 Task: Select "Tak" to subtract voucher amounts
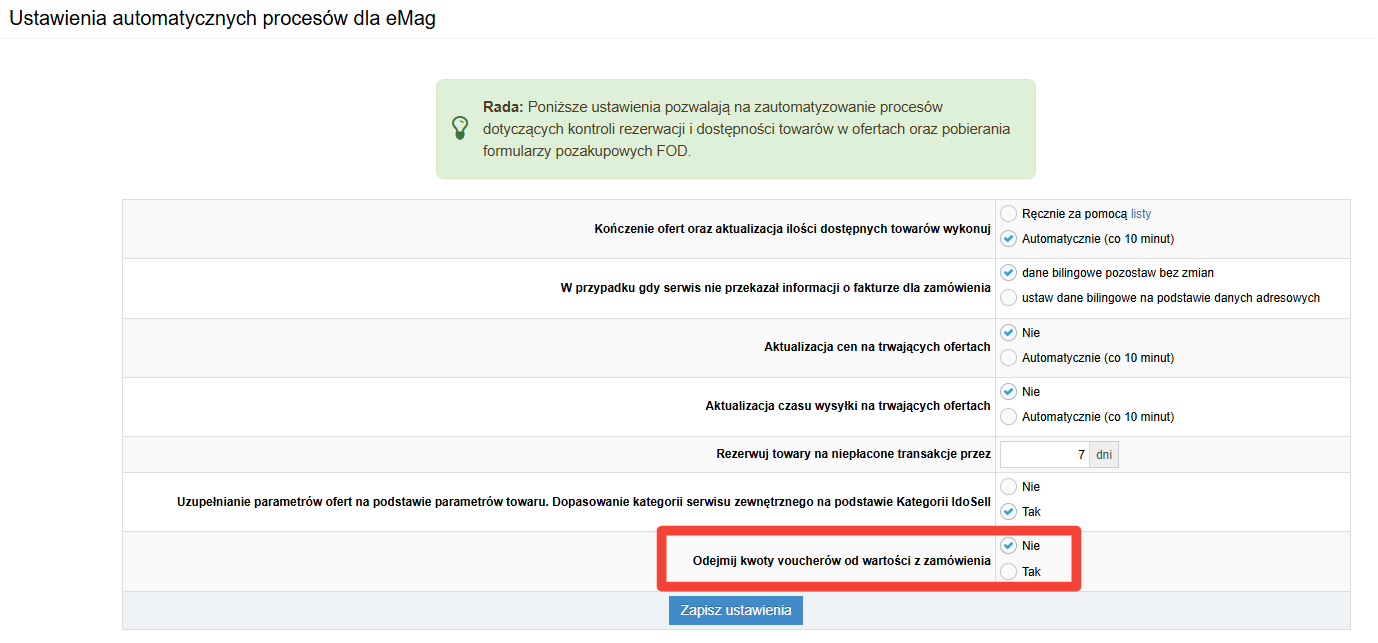[x=1008, y=572]
